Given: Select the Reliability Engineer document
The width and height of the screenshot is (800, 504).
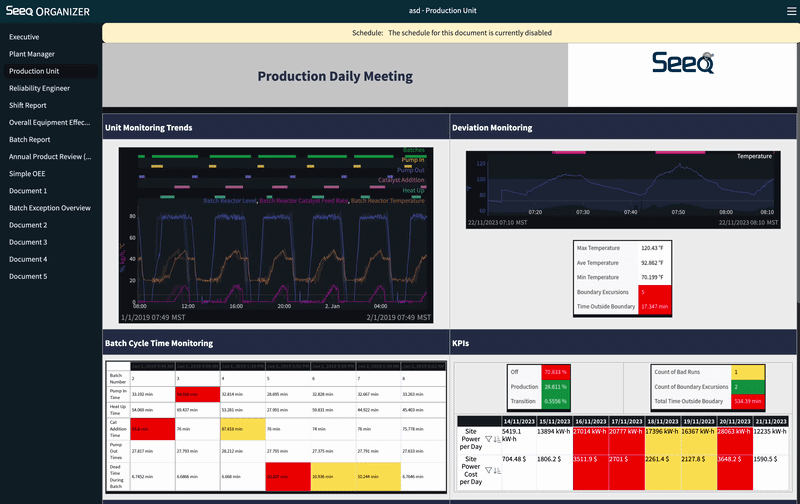Looking at the screenshot, I should (x=39, y=88).
